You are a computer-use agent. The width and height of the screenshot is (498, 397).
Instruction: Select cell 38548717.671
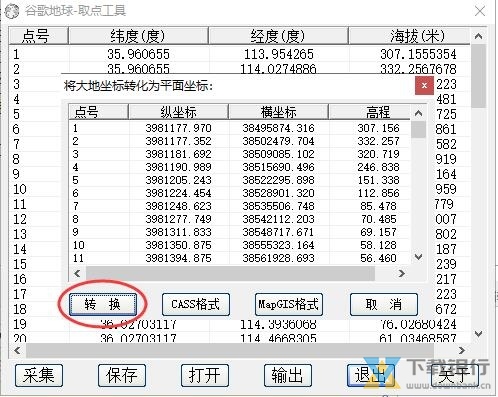[278, 232]
